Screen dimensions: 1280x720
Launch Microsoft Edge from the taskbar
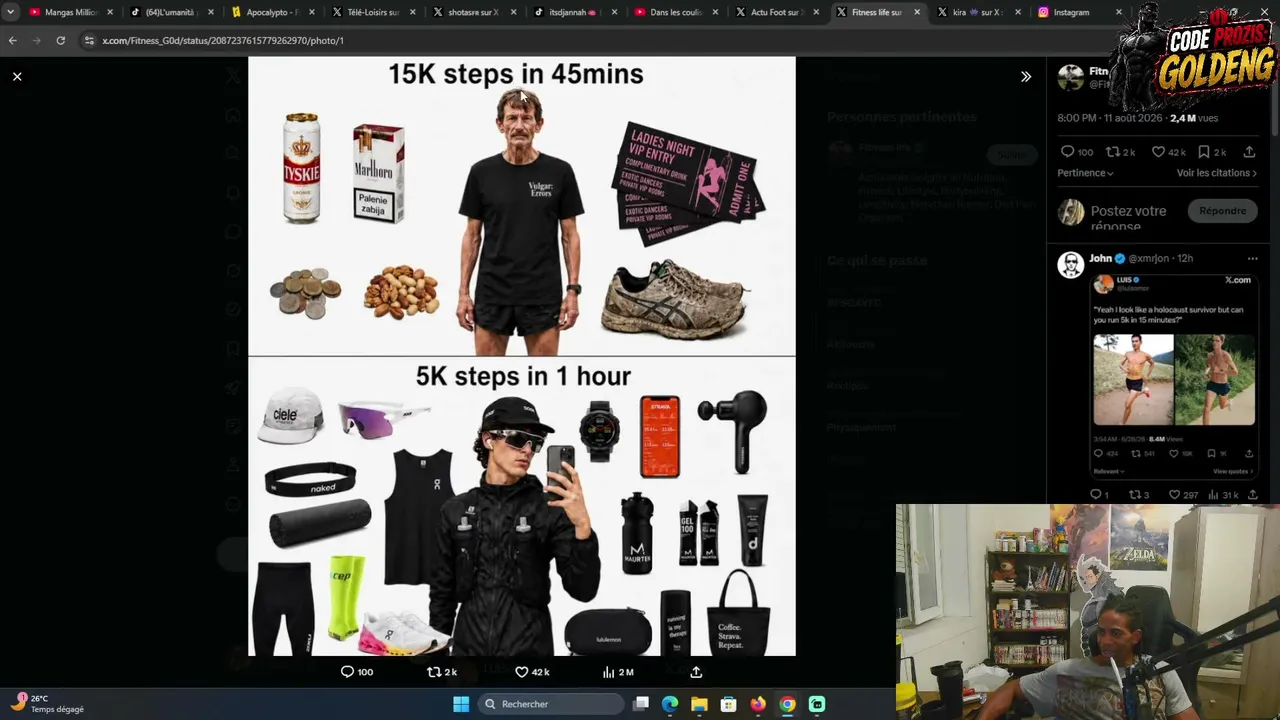pyautogui.click(x=670, y=704)
